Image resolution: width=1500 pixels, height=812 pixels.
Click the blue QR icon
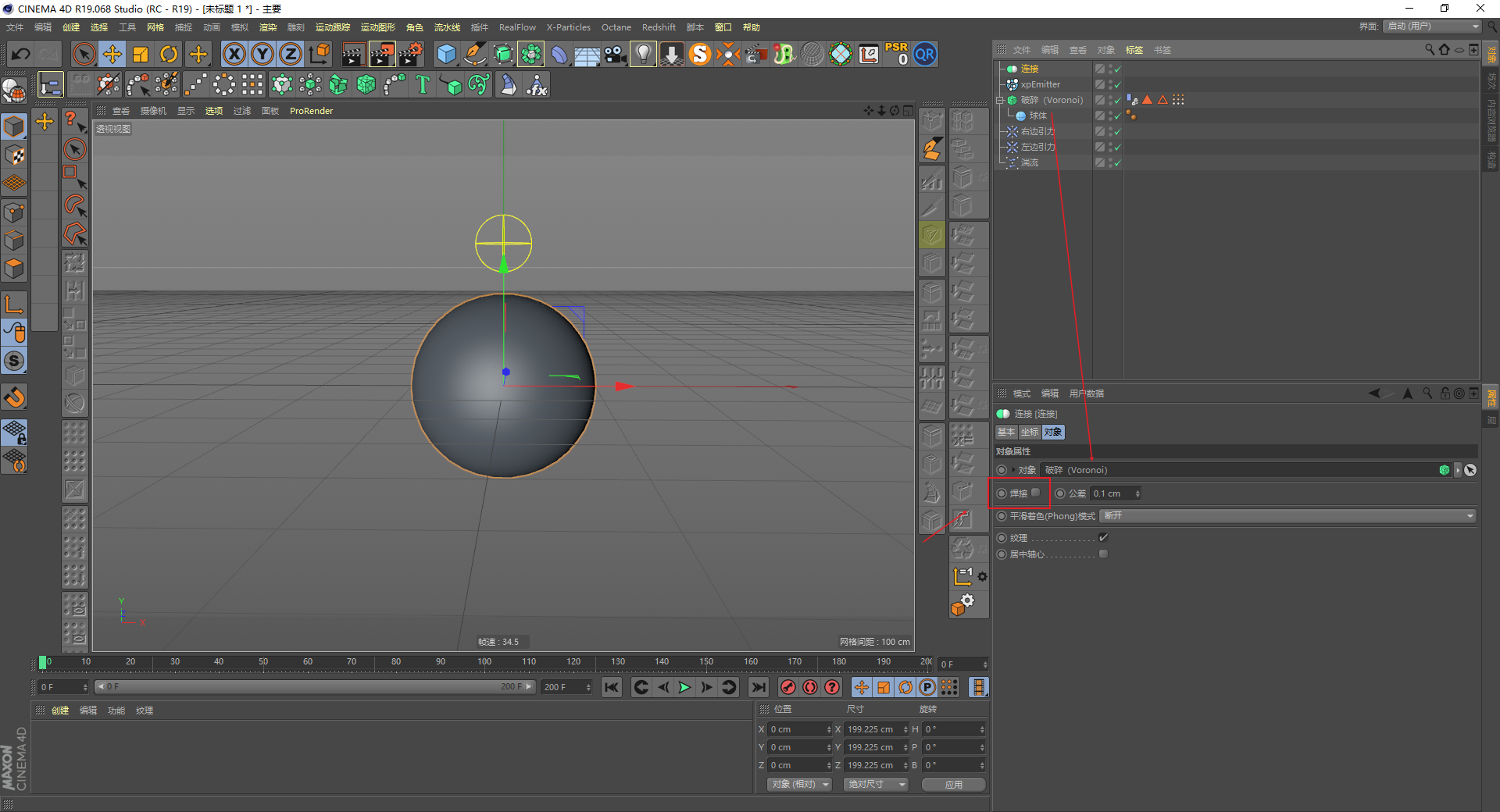pyautogui.click(x=925, y=54)
